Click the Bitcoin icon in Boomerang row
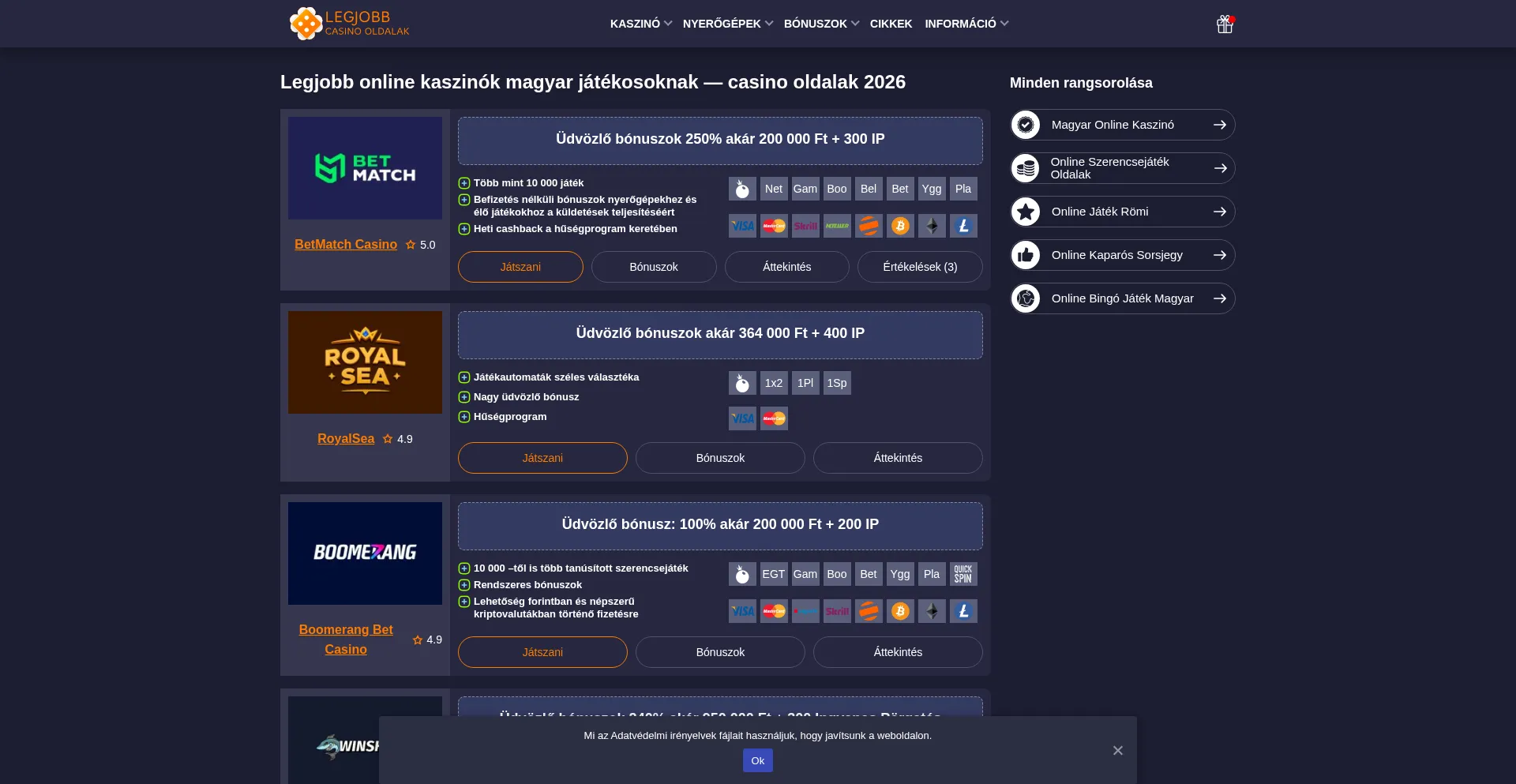This screenshot has height=784, width=1516. tap(900, 611)
